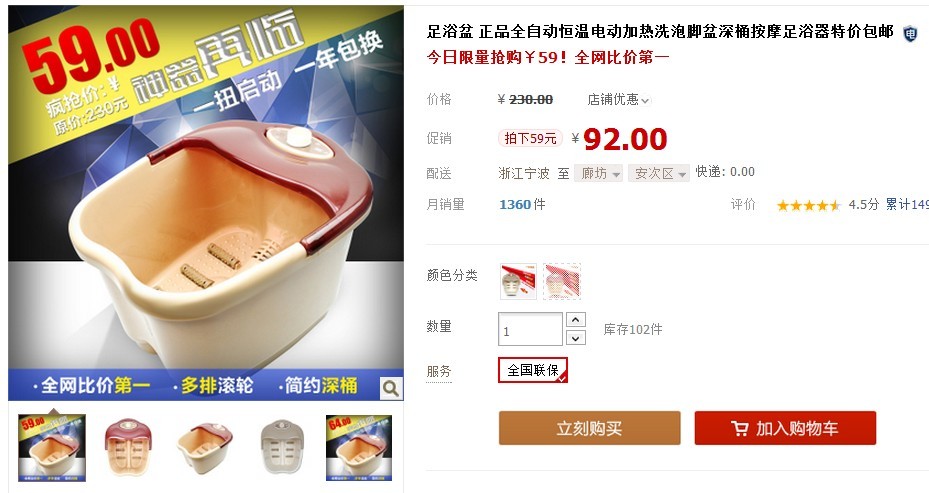Select the first color option swatch
The height and width of the screenshot is (493, 929).
[x=518, y=281]
